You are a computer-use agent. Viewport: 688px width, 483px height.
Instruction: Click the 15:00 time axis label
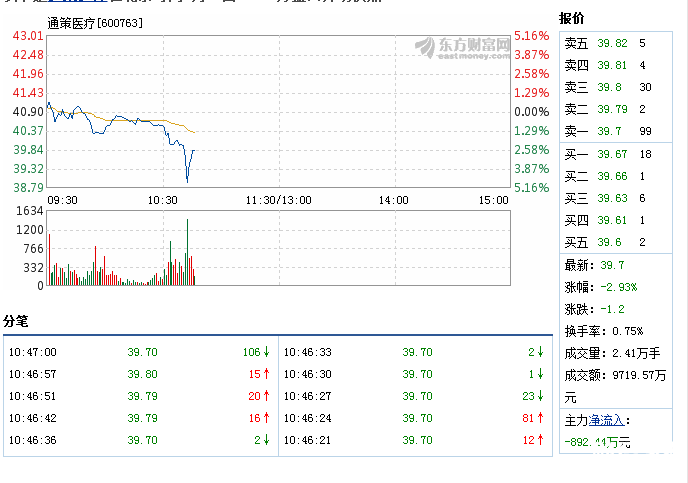[x=494, y=200]
